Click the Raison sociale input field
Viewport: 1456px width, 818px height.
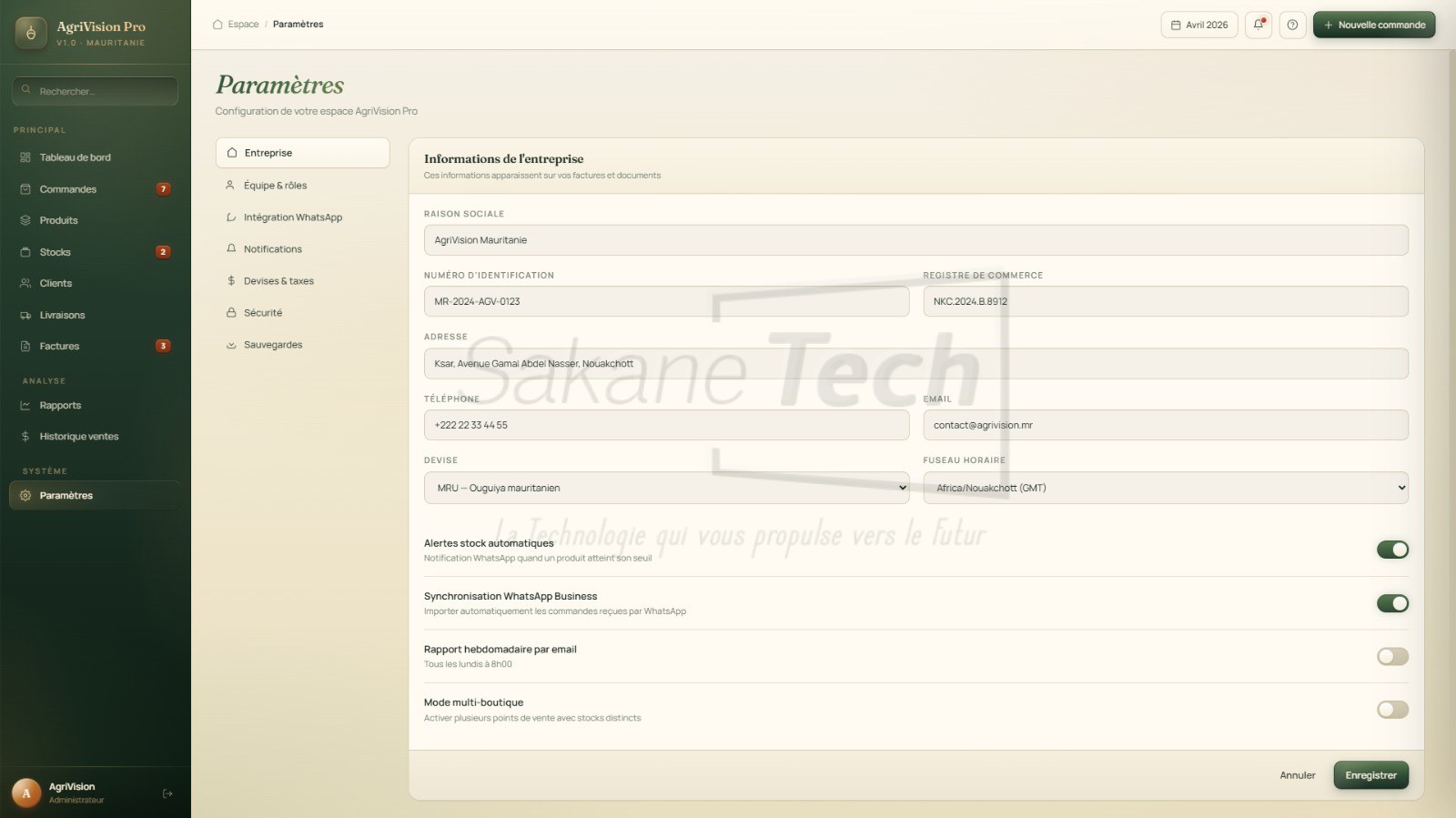click(x=915, y=240)
